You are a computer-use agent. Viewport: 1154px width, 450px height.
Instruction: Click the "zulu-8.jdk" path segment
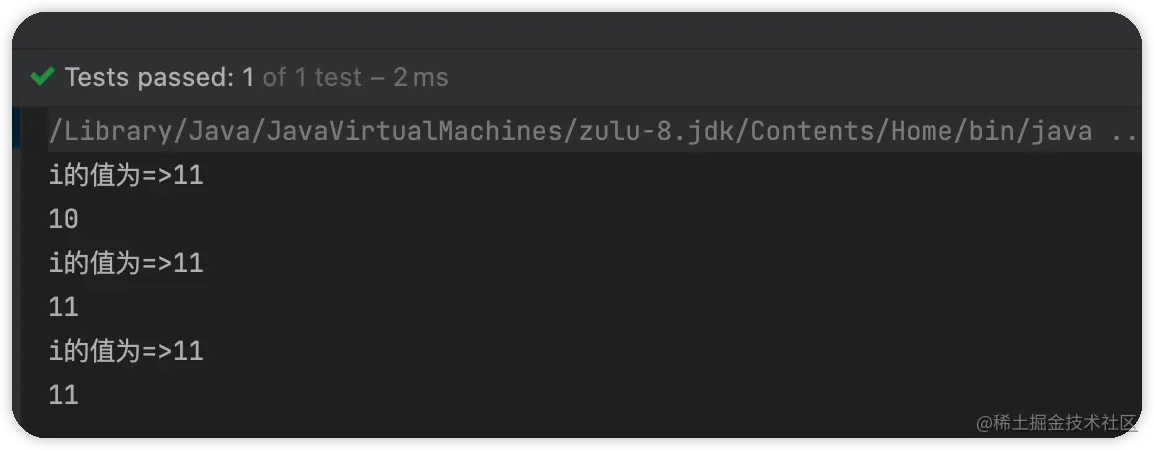648,132
